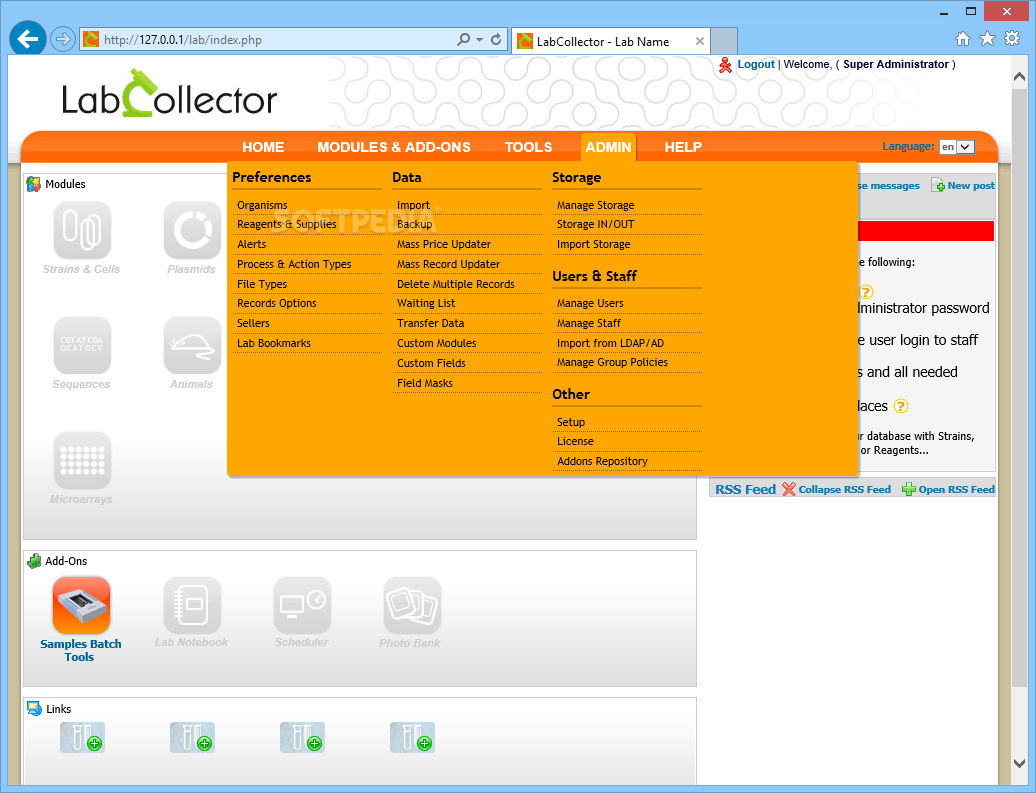Click the red Collapse RSS Feed X icon
Viewport: 1036px width, 793px height.
click(x=789, y=489)
